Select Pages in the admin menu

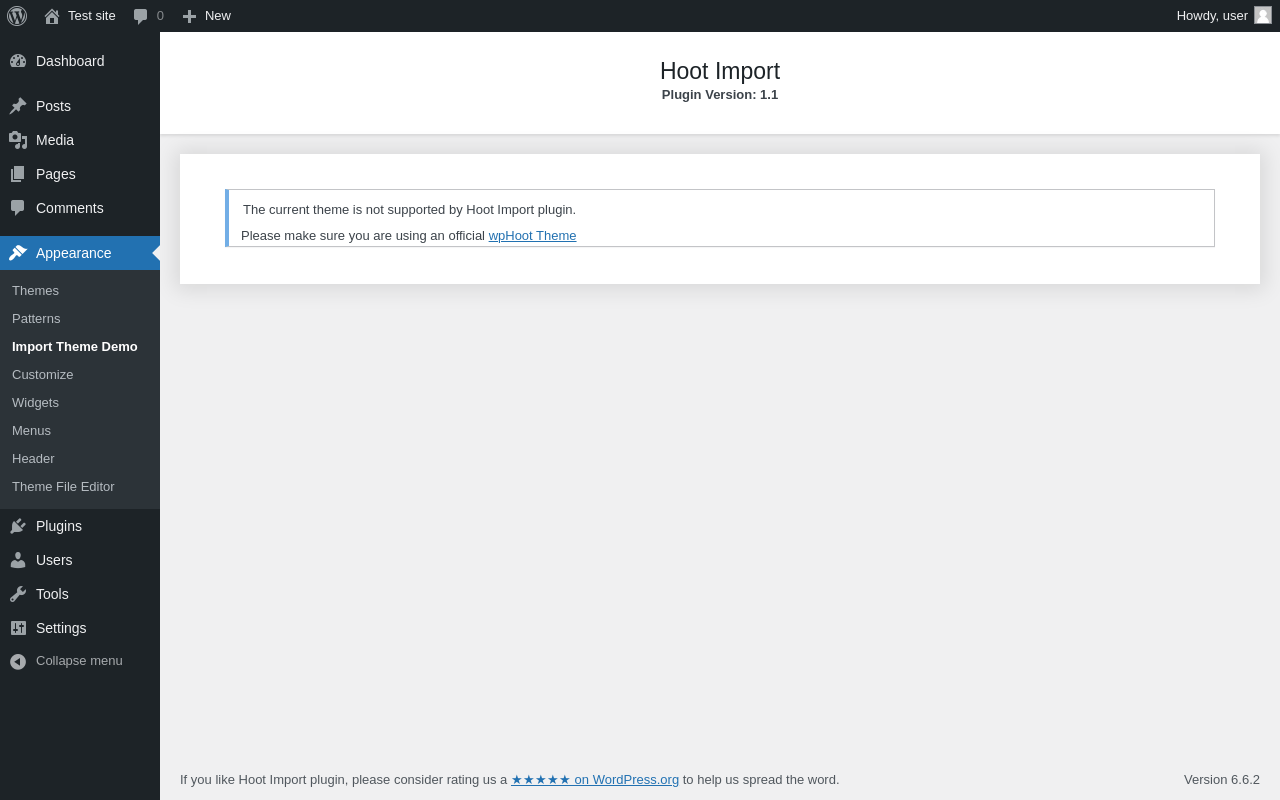coord(56,174)
